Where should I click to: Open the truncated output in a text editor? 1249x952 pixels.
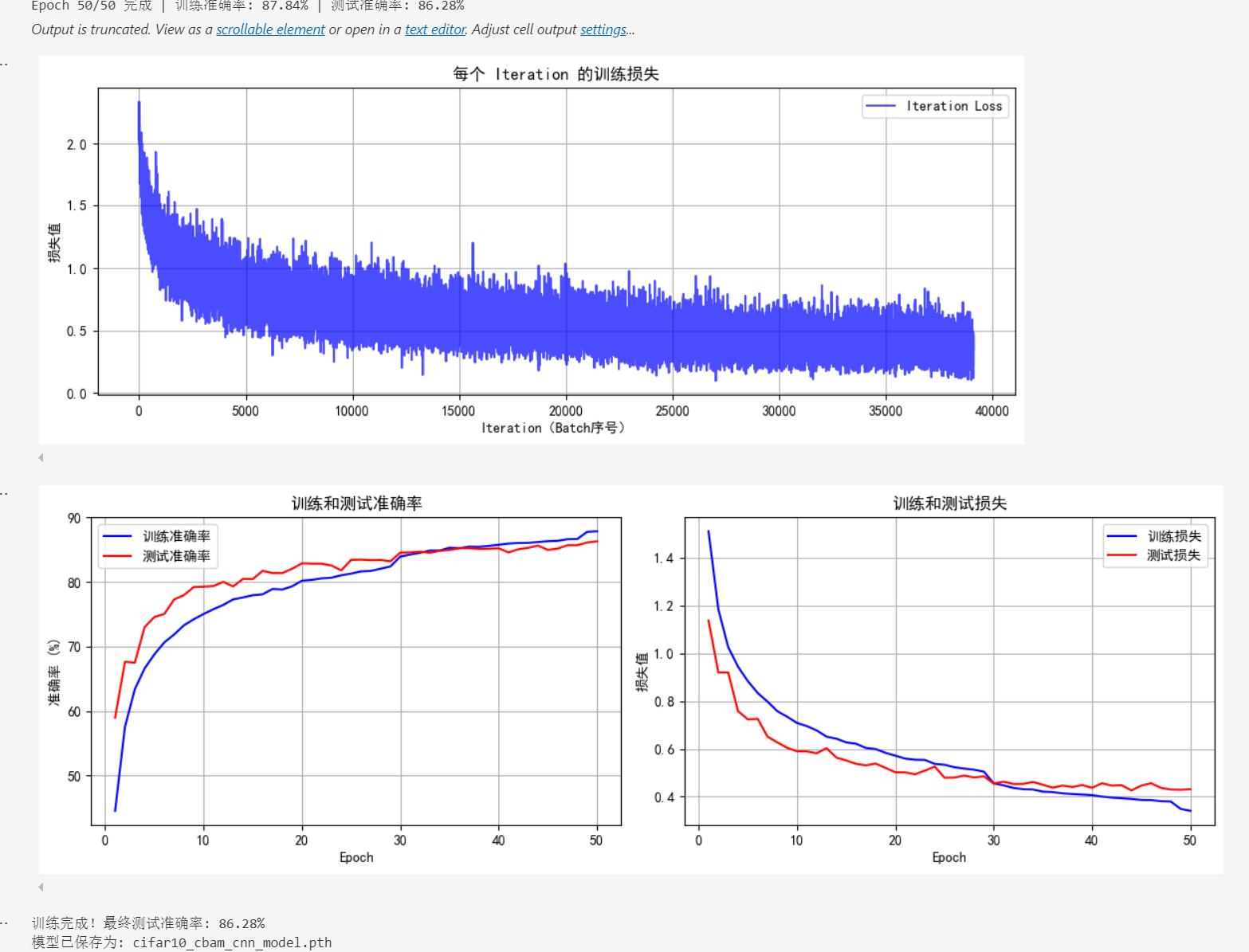coord(434,29)
